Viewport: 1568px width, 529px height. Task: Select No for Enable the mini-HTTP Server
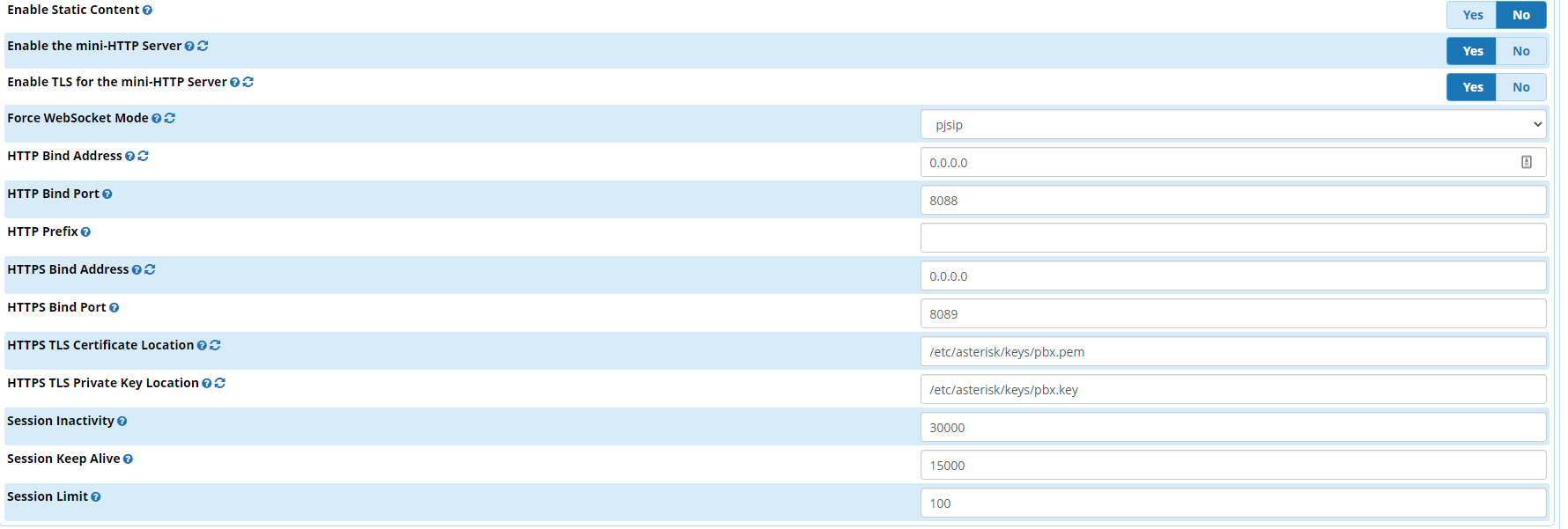click(x=1521, y=51)
